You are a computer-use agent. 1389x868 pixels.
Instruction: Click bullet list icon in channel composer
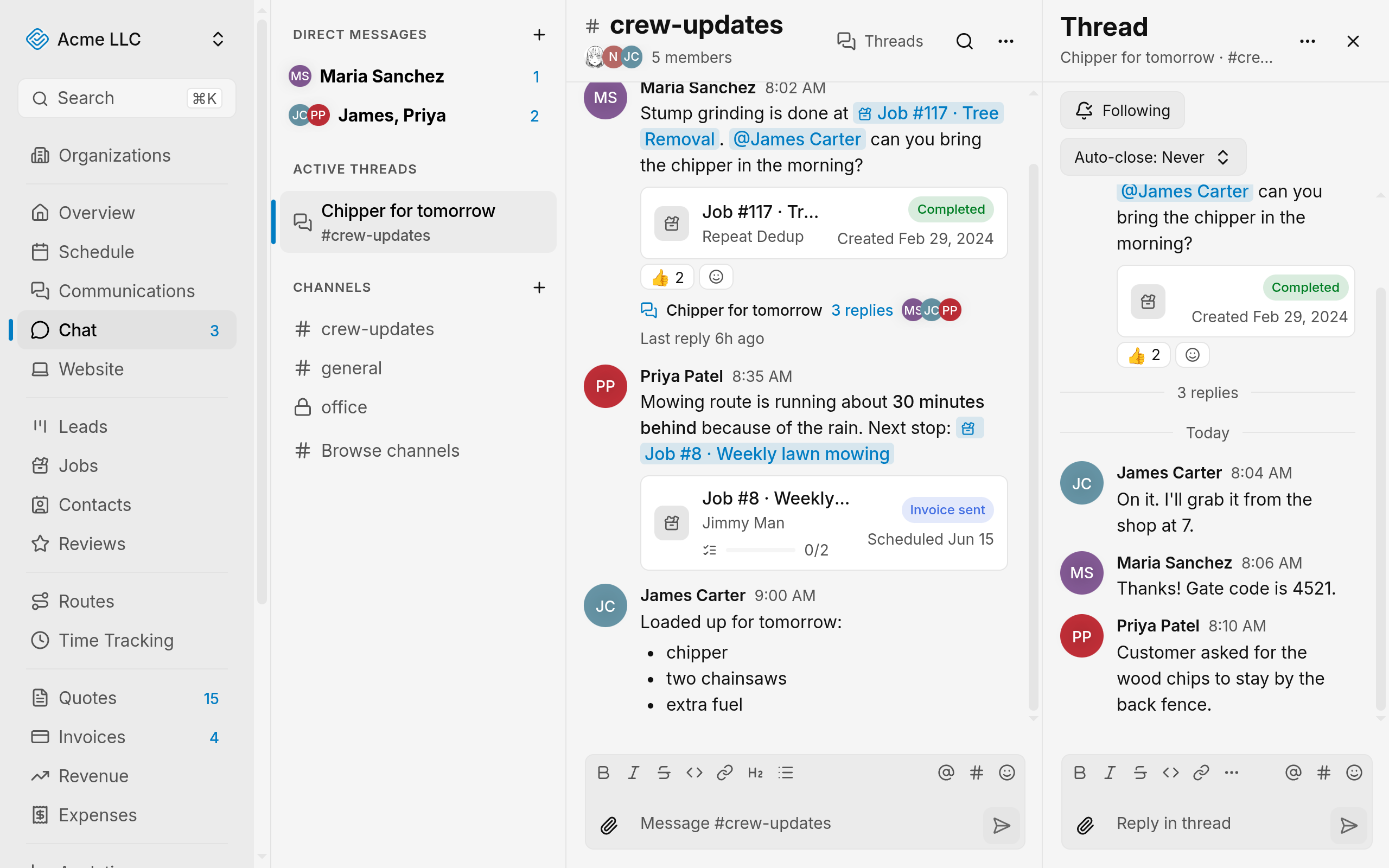coord(786,773)
